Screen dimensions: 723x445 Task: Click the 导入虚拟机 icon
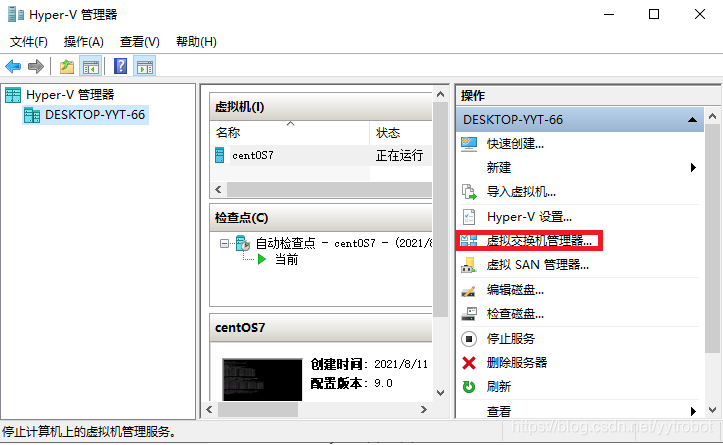[x=469, y=192]
